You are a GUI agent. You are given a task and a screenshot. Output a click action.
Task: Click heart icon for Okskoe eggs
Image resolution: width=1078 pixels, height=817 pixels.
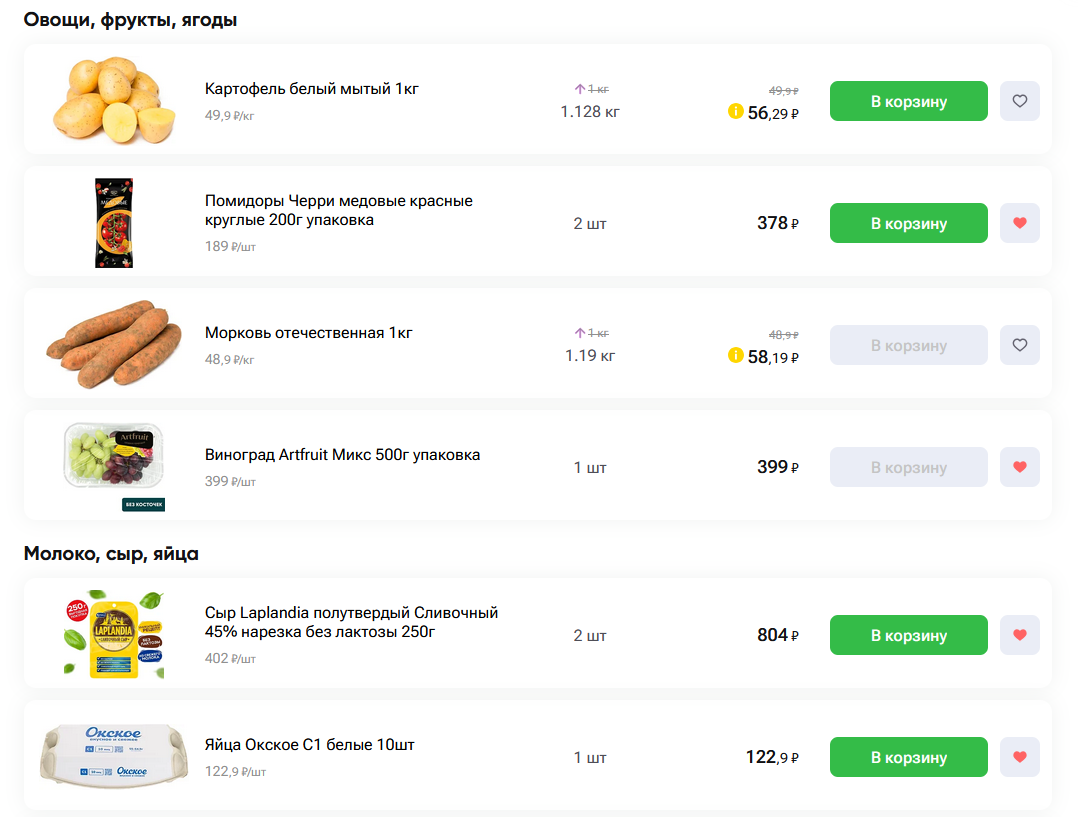click(x=1019, y=757)
